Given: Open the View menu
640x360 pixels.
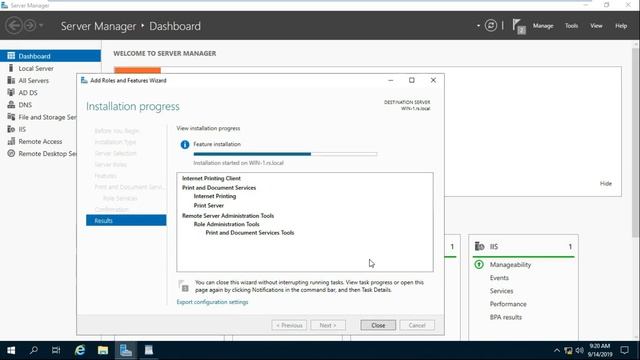Looking at the screenshot, I should tap(596, 26).
